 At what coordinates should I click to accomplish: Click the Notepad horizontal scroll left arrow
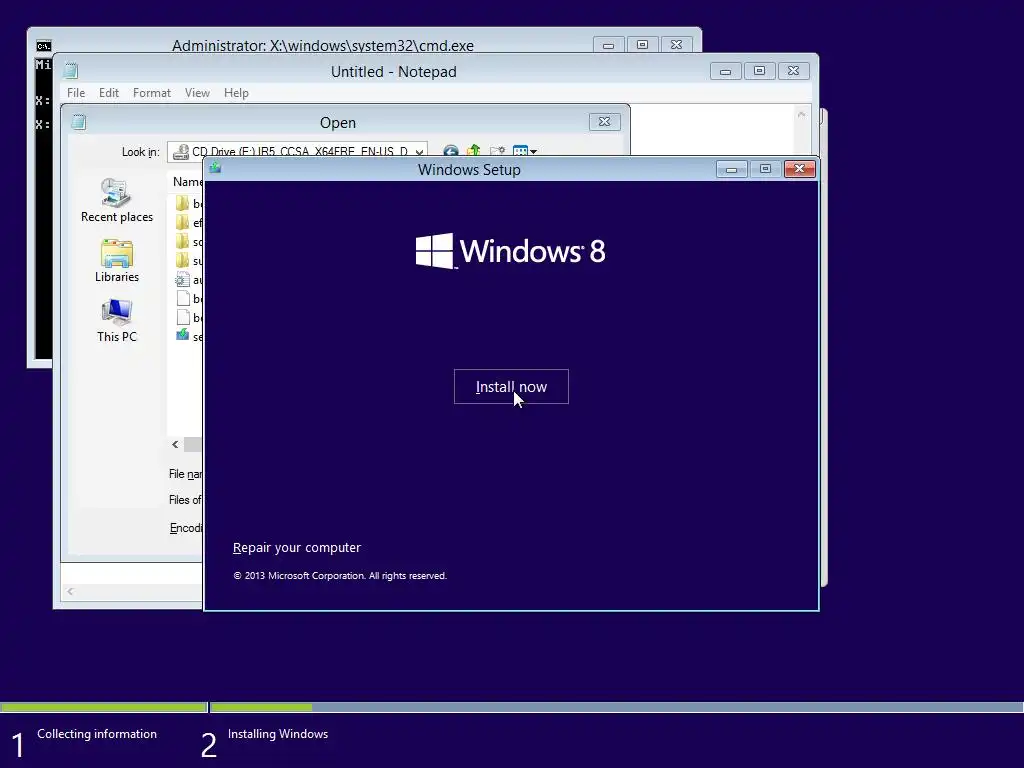point(70,592)
